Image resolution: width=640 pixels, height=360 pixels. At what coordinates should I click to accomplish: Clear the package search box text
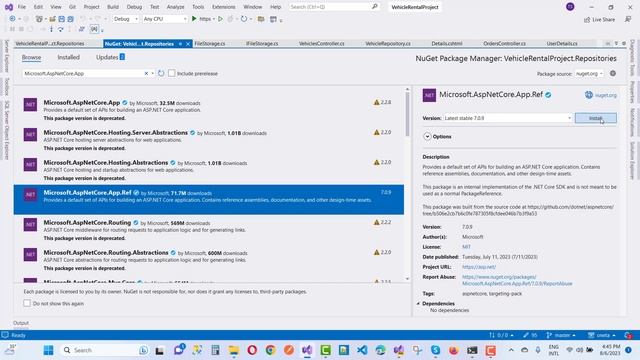point(146,73)
